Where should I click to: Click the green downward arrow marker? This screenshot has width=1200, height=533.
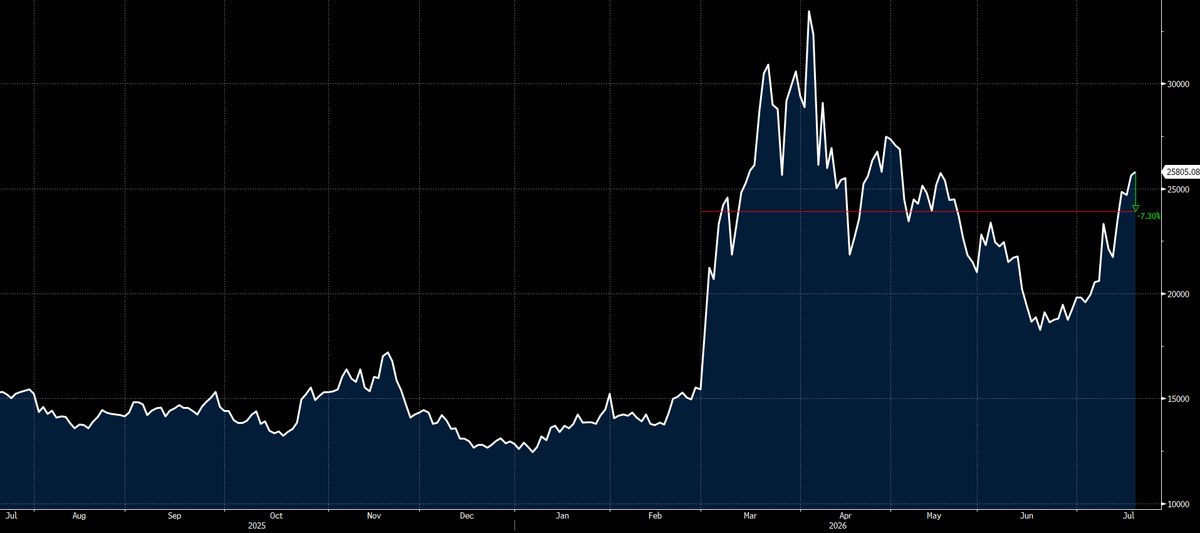(x=1136, y=208)
